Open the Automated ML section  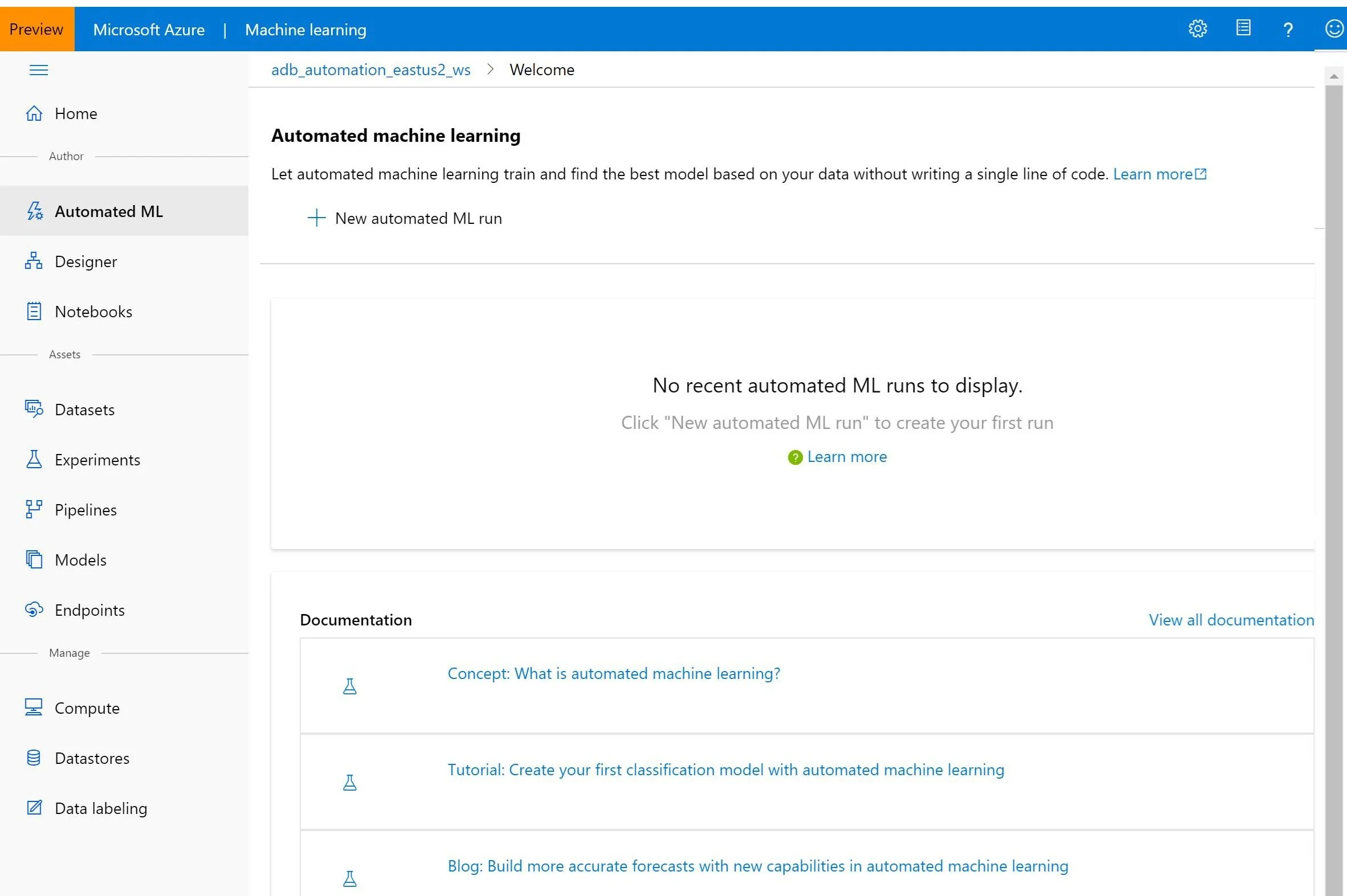click(x=108, y=211)
